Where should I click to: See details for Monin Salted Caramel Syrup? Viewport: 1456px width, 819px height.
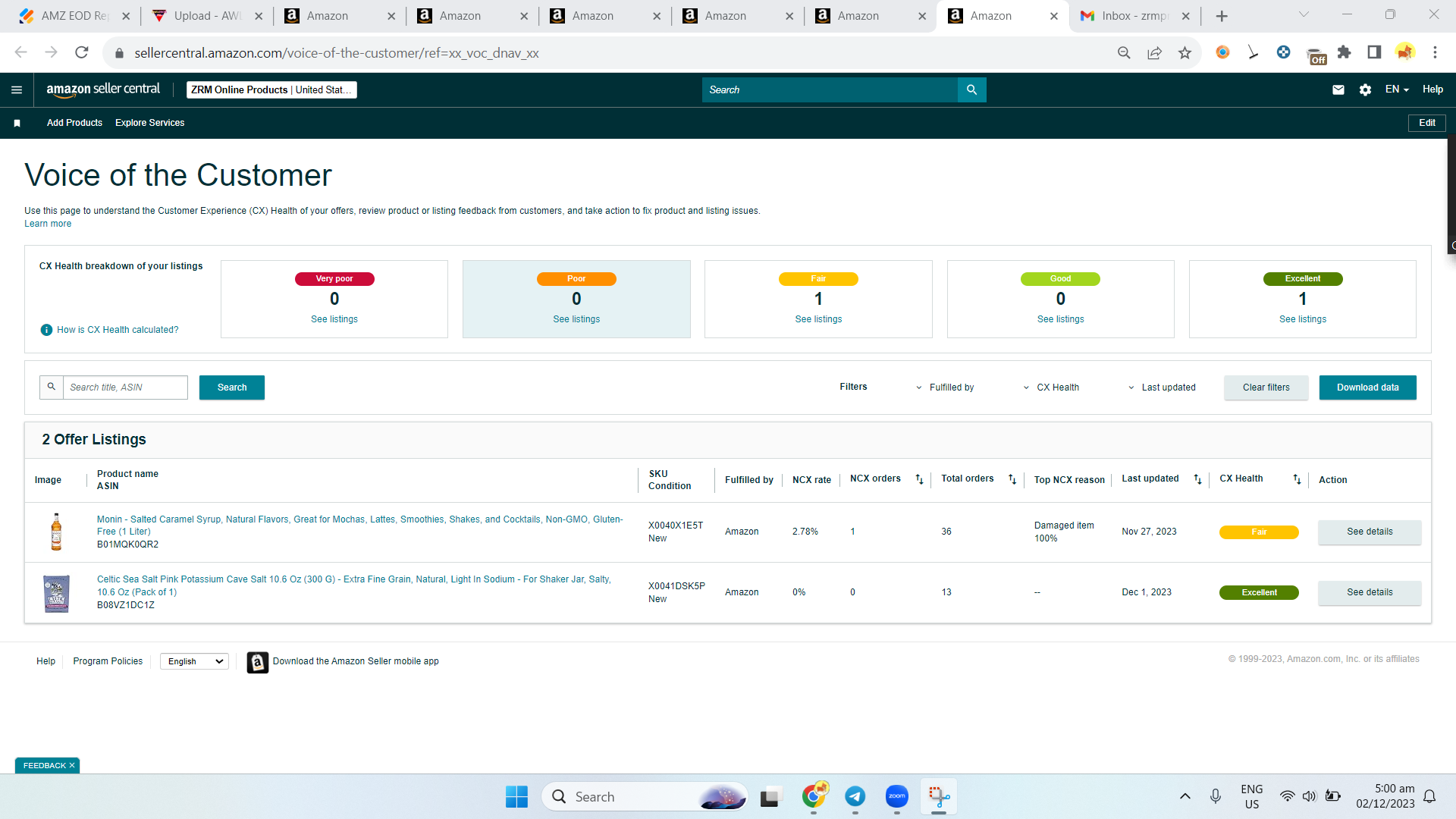pos(1370,532)
